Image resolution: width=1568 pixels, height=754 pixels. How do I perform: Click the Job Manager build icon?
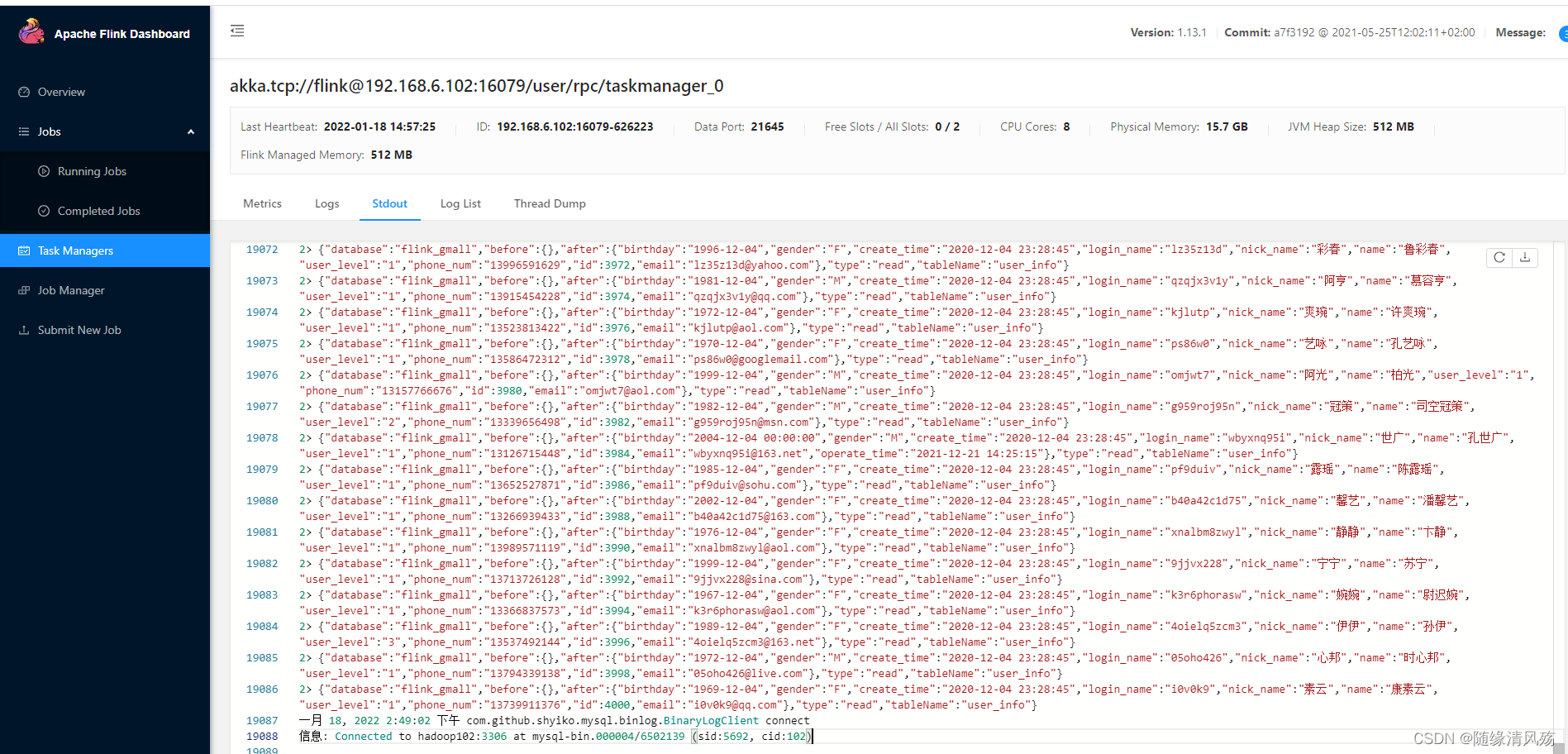(24, 290)
